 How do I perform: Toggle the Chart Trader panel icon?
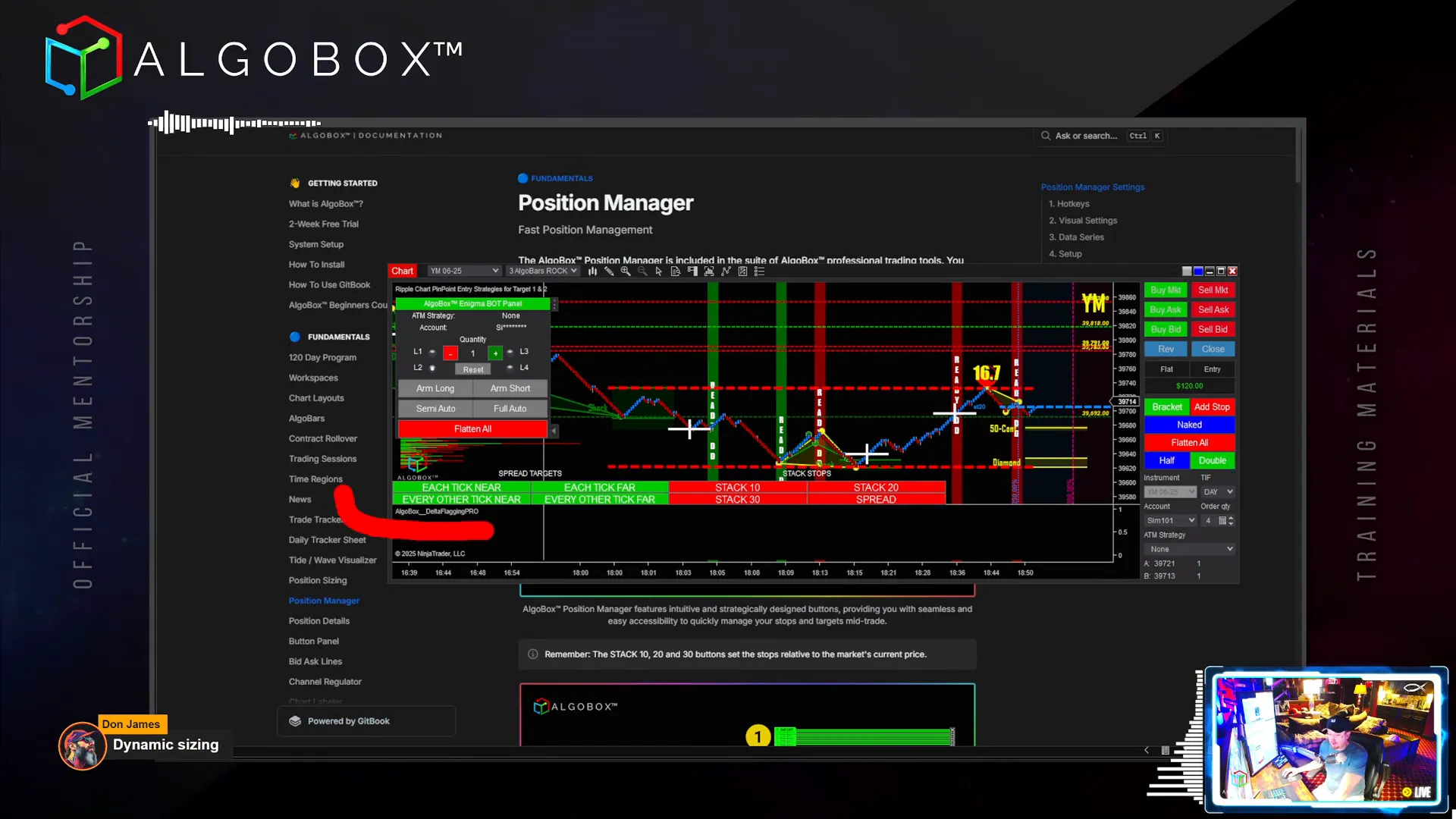[x=692, y=271]
